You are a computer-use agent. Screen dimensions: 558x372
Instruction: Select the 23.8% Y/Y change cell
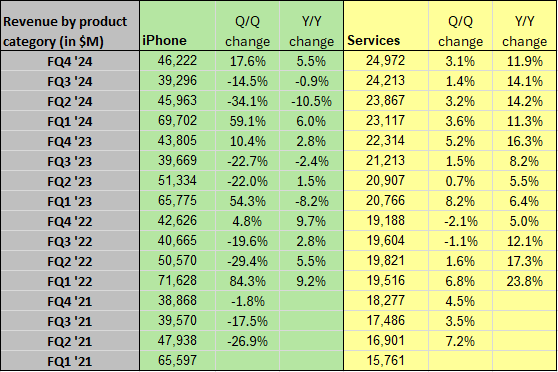pos(525,281)
